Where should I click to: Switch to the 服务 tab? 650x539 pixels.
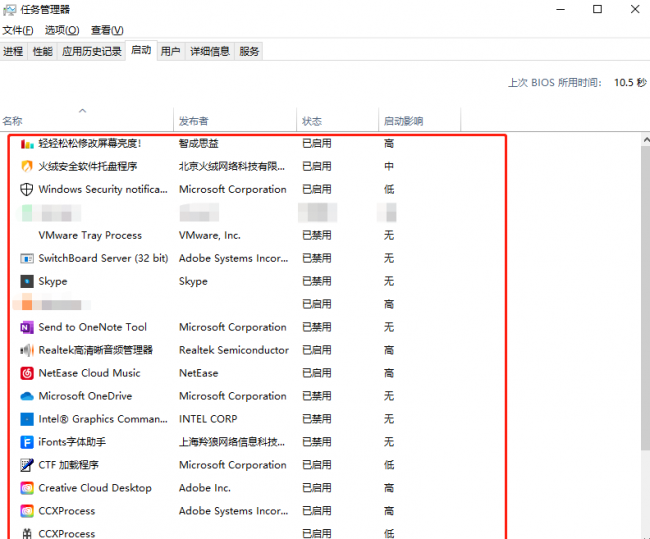tap(249, 51)
